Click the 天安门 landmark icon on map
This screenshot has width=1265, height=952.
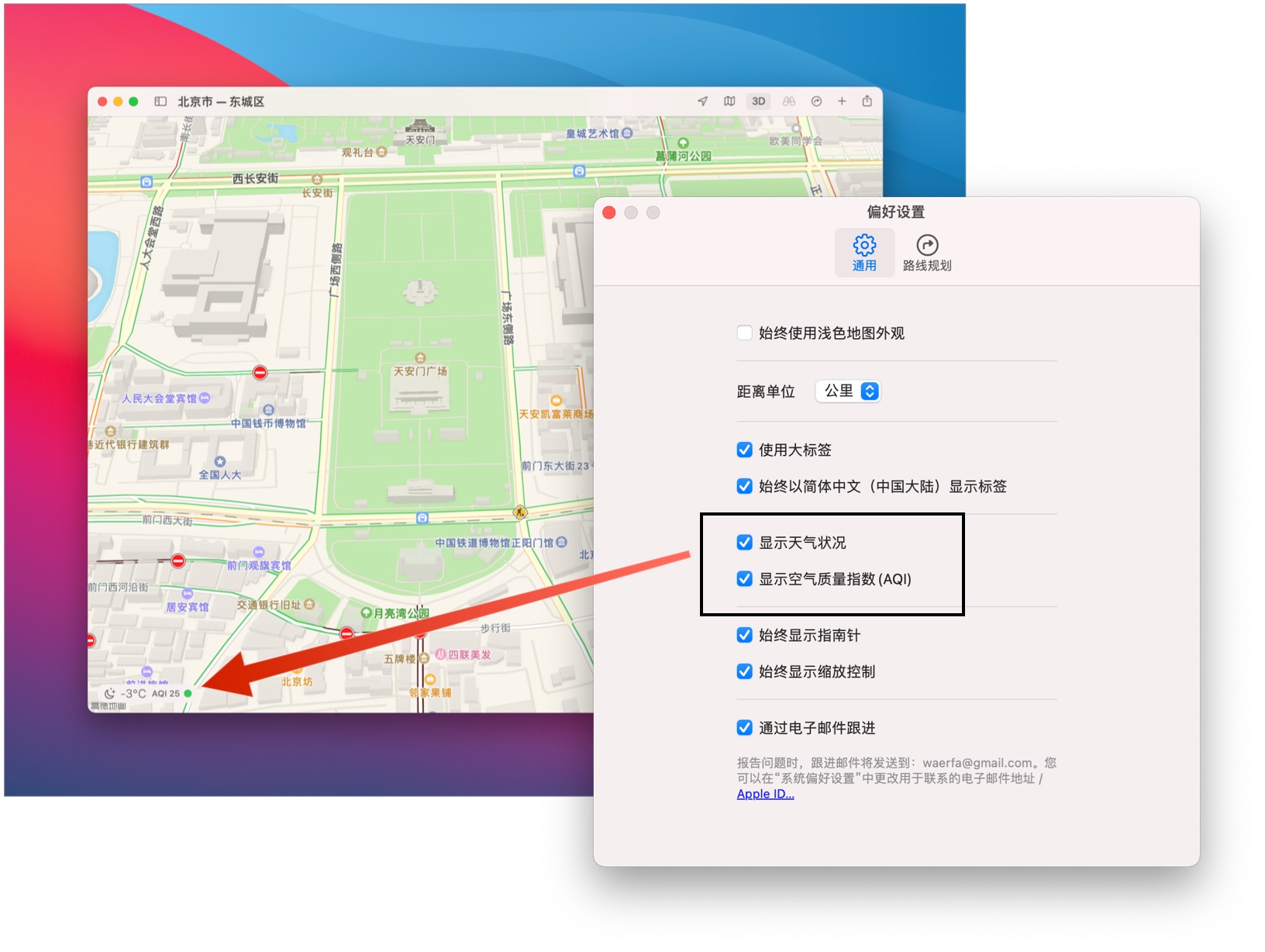point(420,126)
